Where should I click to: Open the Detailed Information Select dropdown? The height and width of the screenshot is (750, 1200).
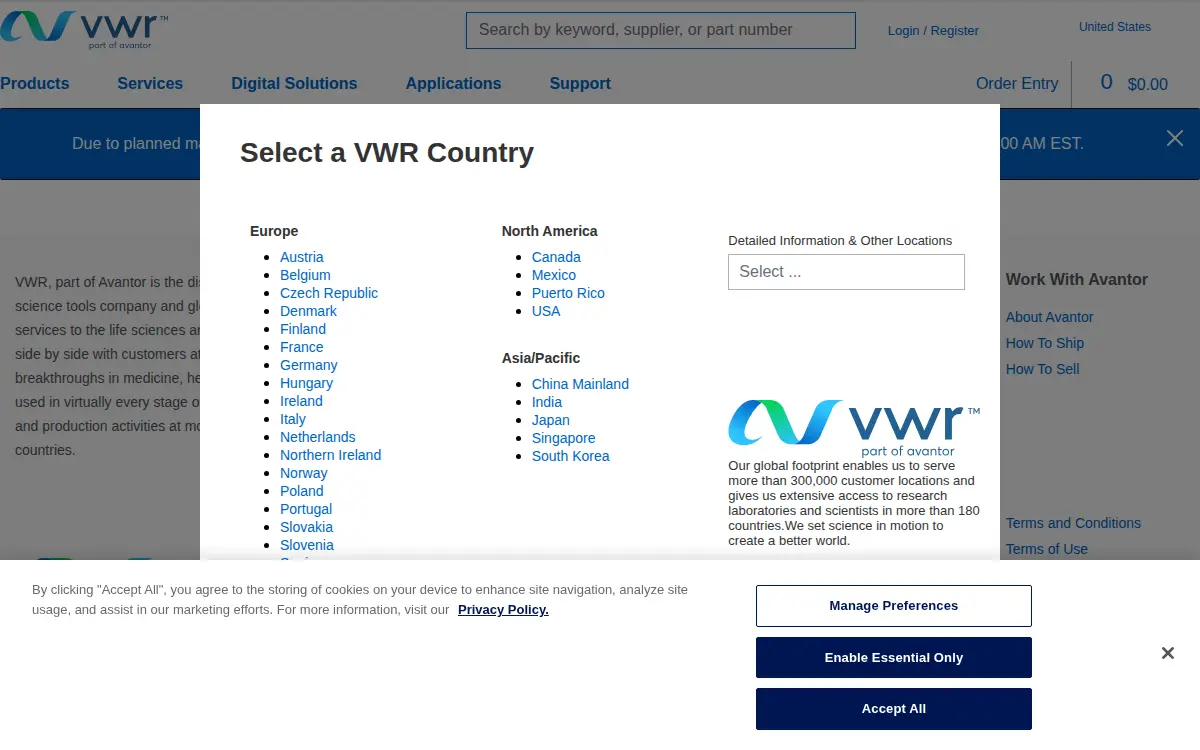coord(846,272)
